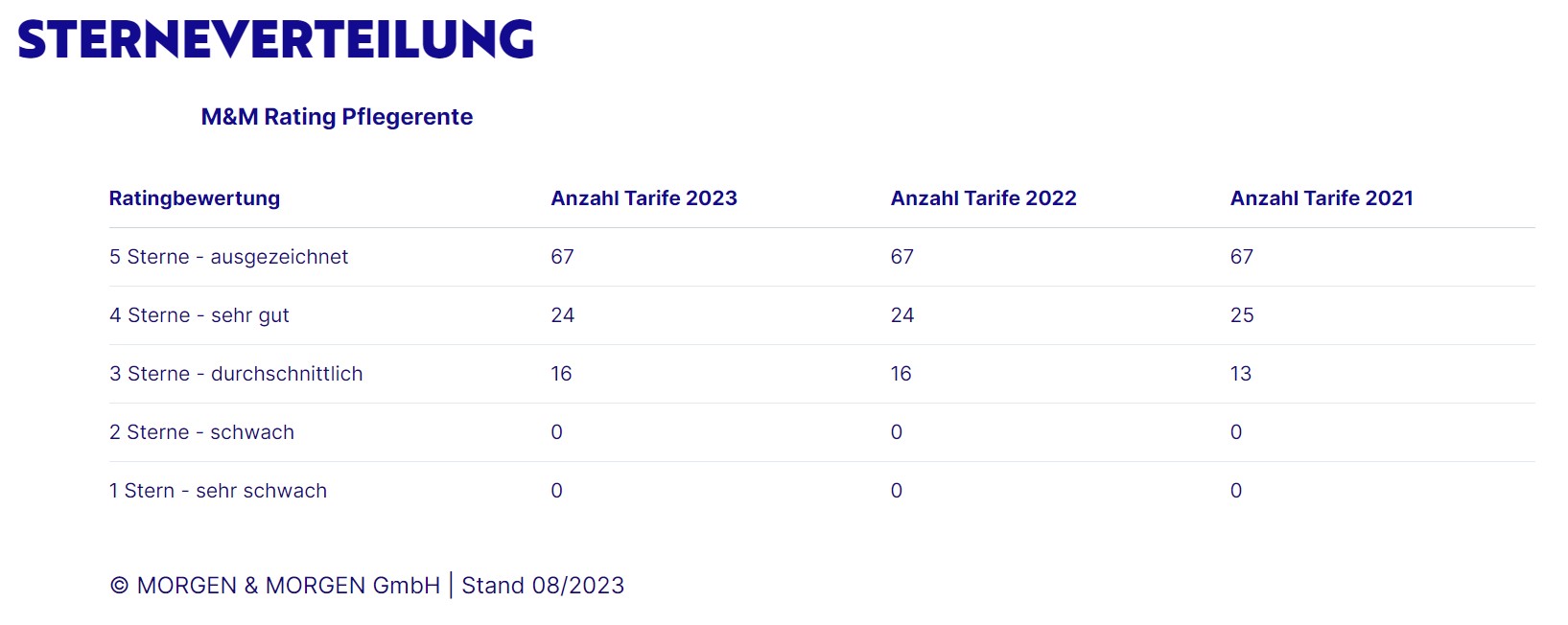Select the Ratingbewertung column header

click(x=195, y=198)
